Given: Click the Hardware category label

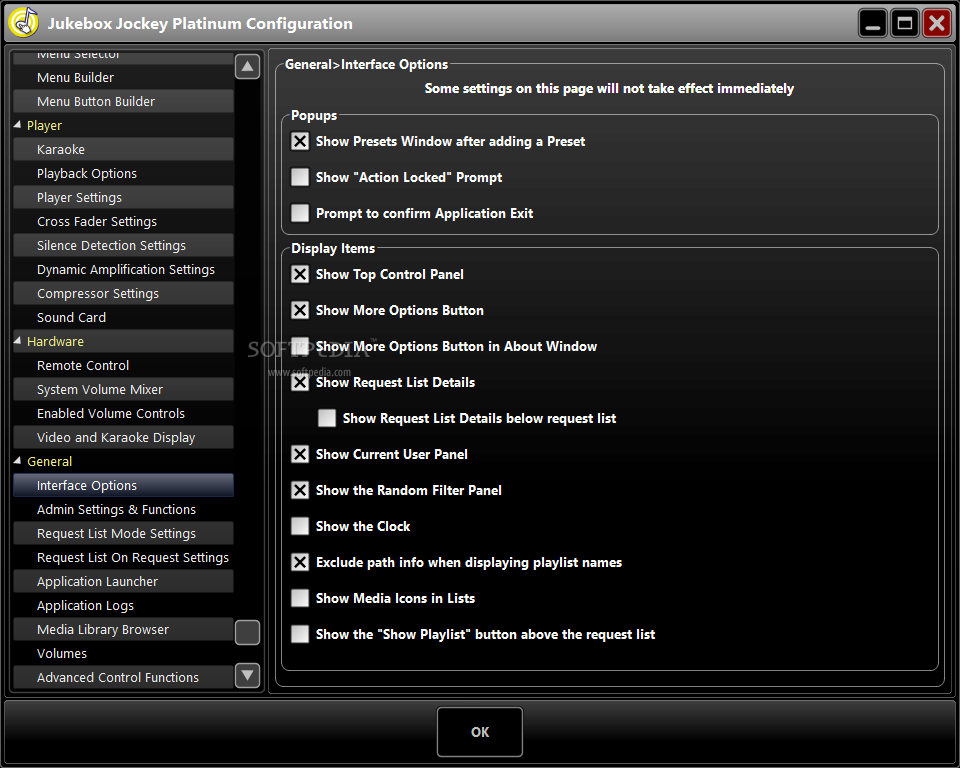Looking at the screenshot, I should (x=55, y=341).
